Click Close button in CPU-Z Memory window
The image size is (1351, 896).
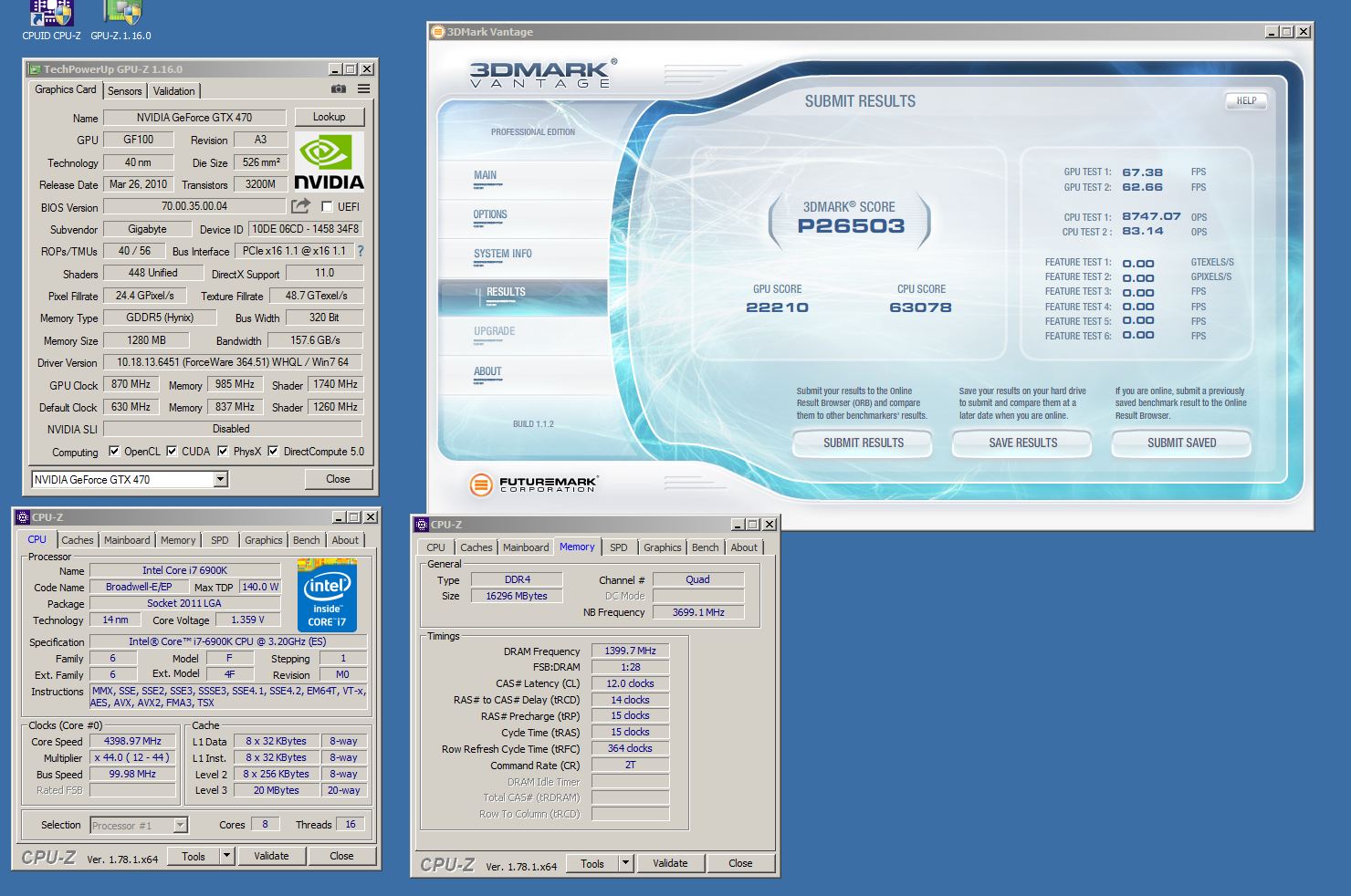pyautogui.click(x=740, y=863)
